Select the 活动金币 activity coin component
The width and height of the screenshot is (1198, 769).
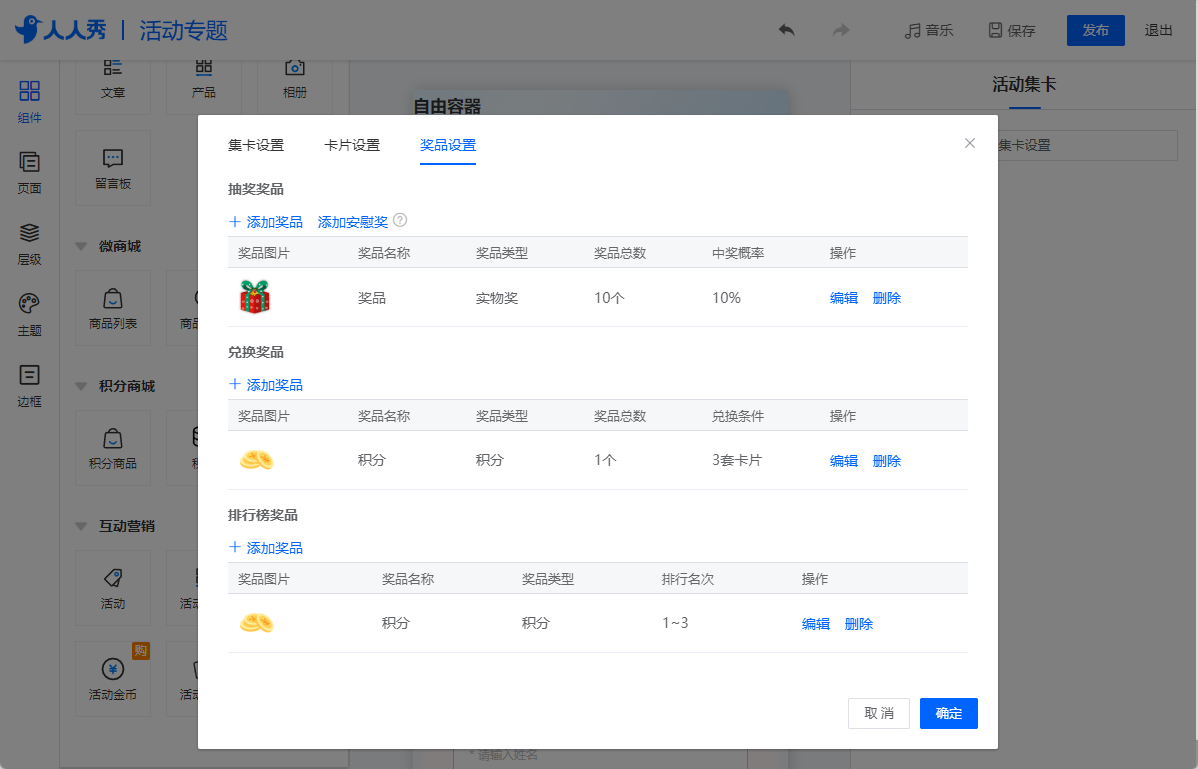[x=113, y=678]
